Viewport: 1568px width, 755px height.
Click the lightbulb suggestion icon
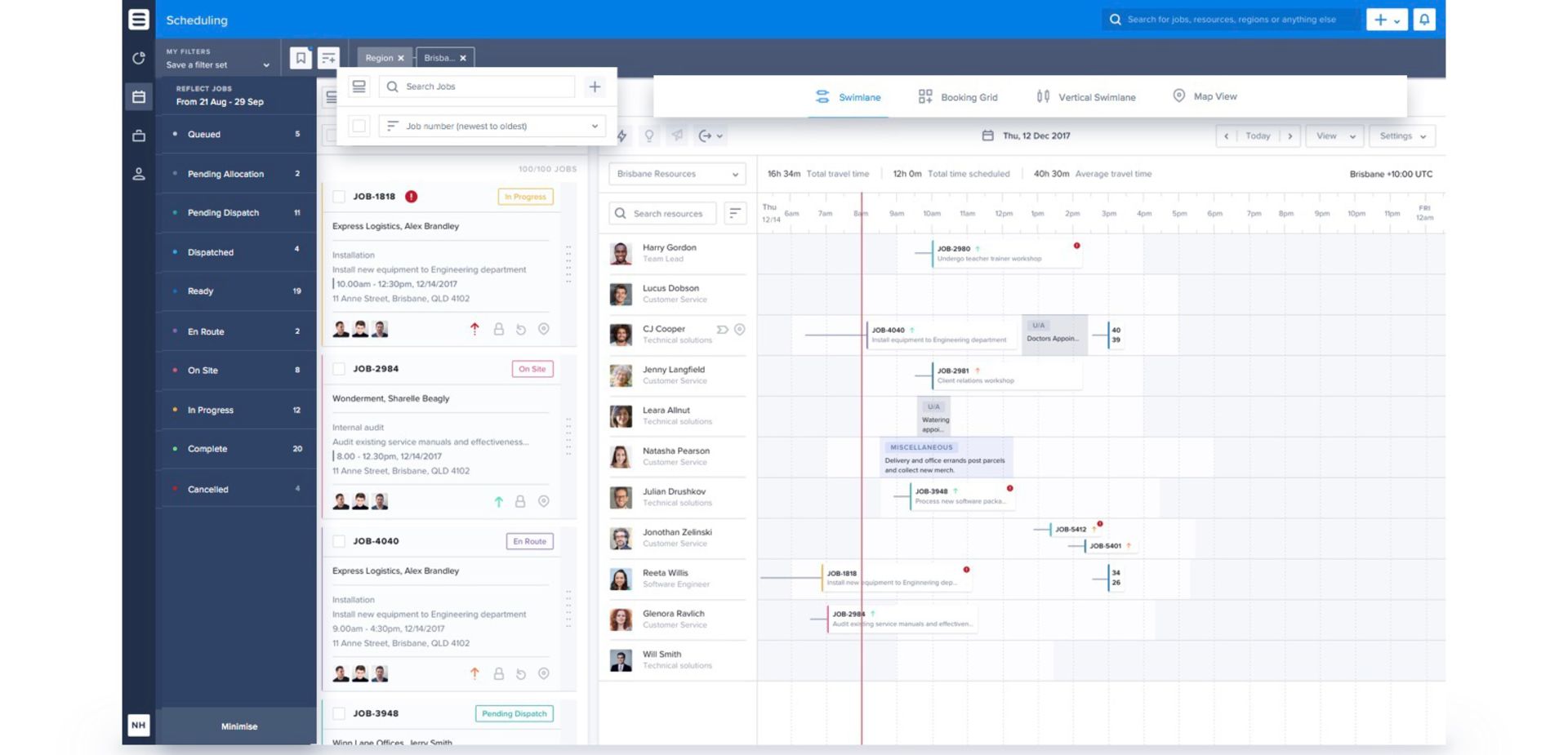(649, 136)
